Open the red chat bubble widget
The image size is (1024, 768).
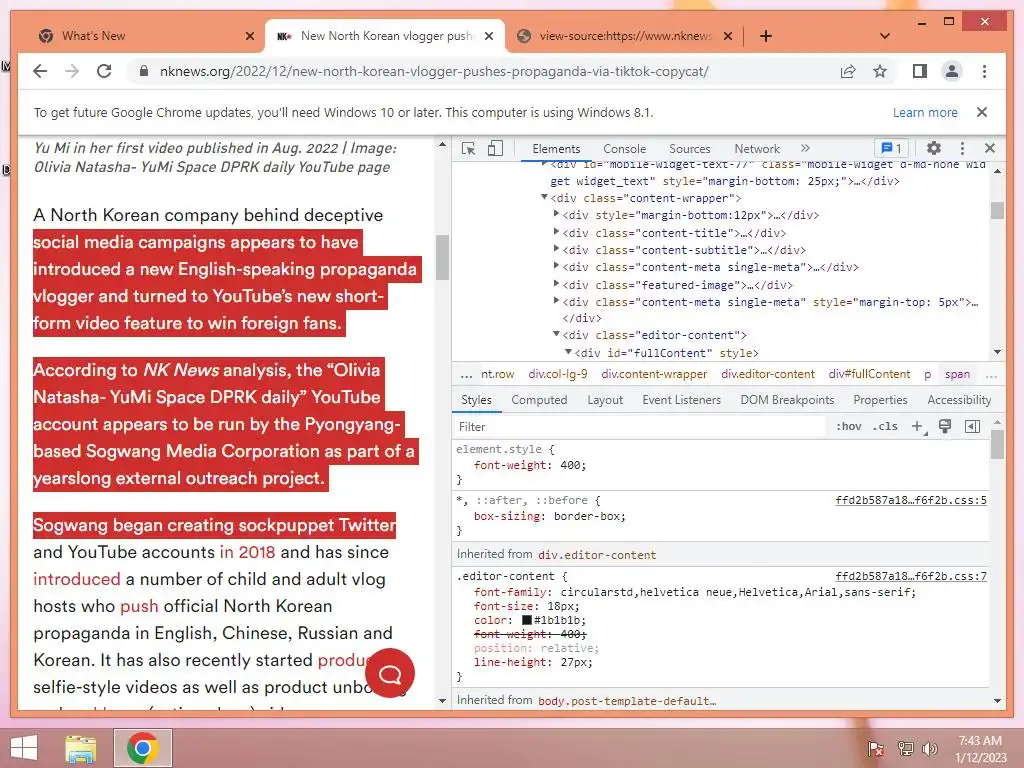click(x=390, y=673)
